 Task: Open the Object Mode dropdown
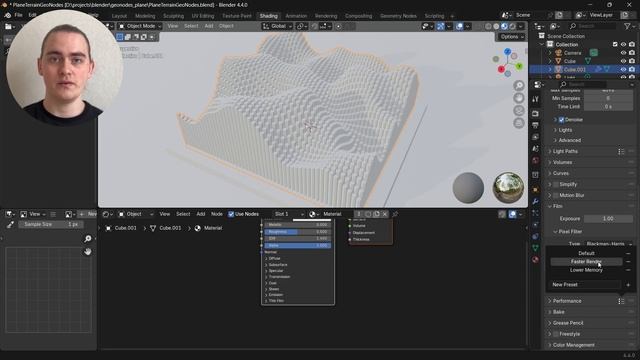point(140,26)
